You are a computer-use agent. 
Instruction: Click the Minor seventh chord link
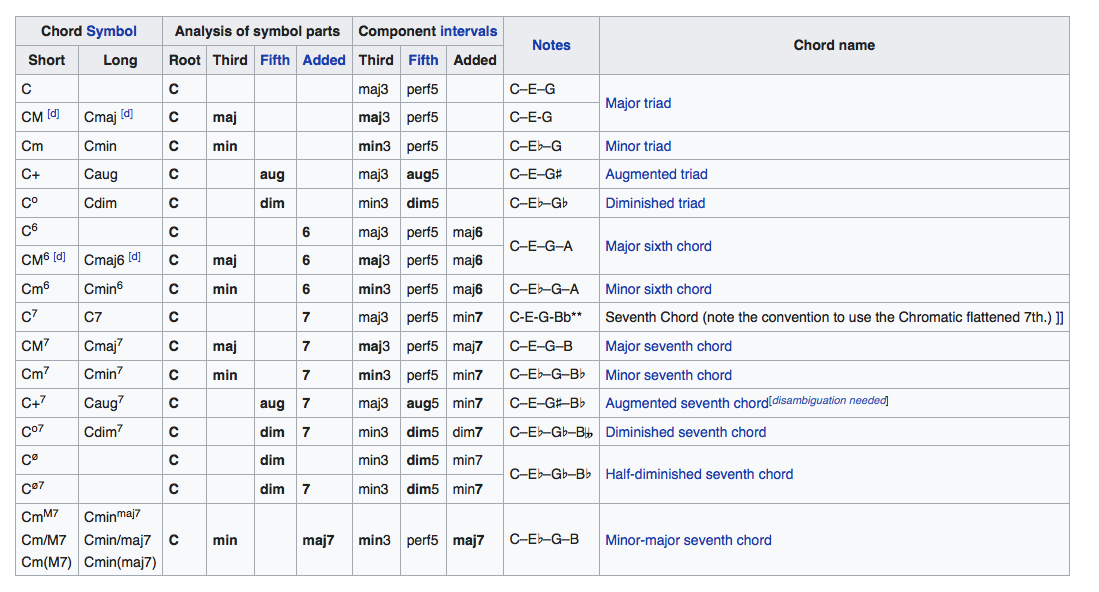[668, 375]
